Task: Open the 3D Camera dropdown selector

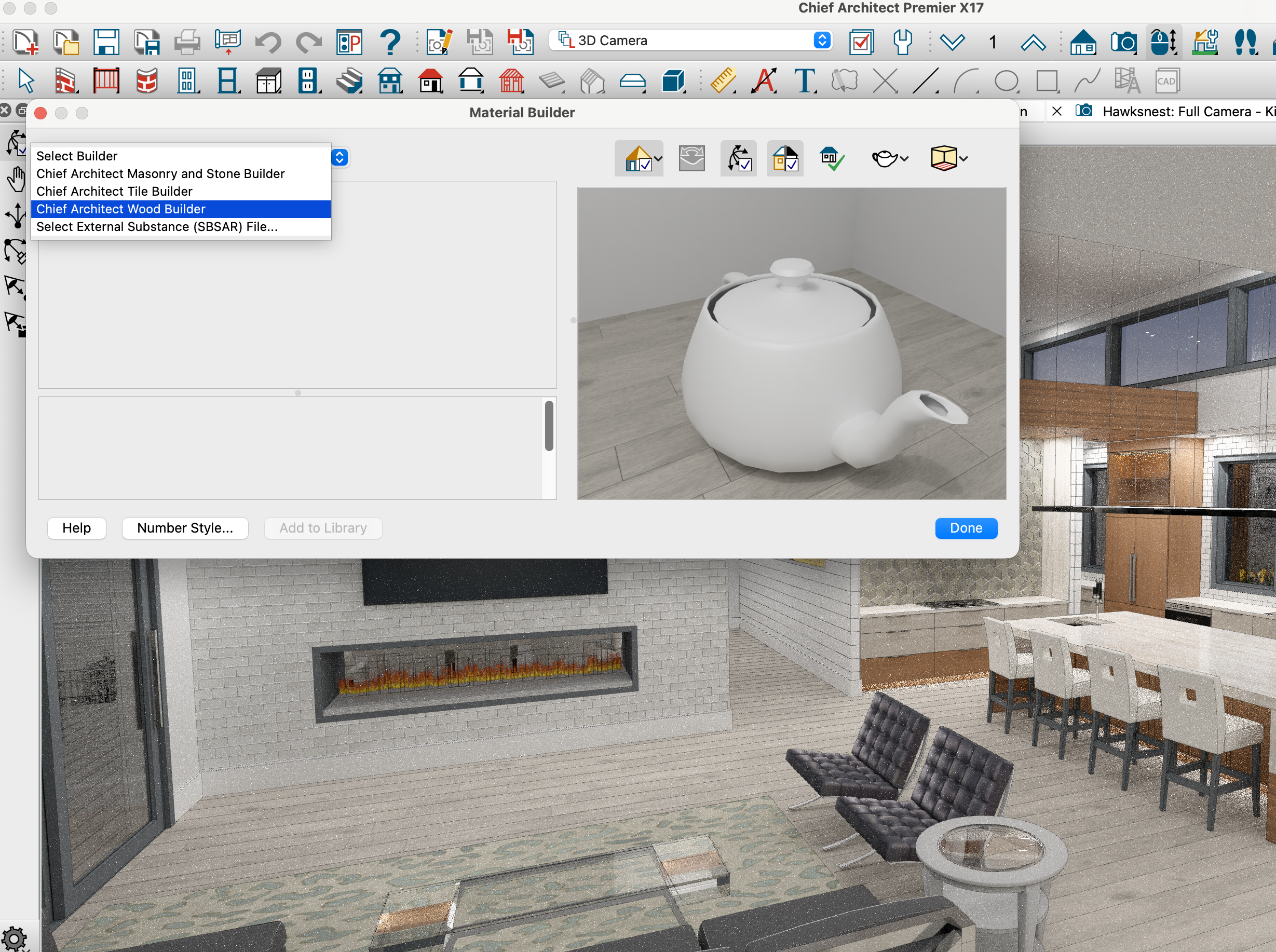Action: coord(690,40)
